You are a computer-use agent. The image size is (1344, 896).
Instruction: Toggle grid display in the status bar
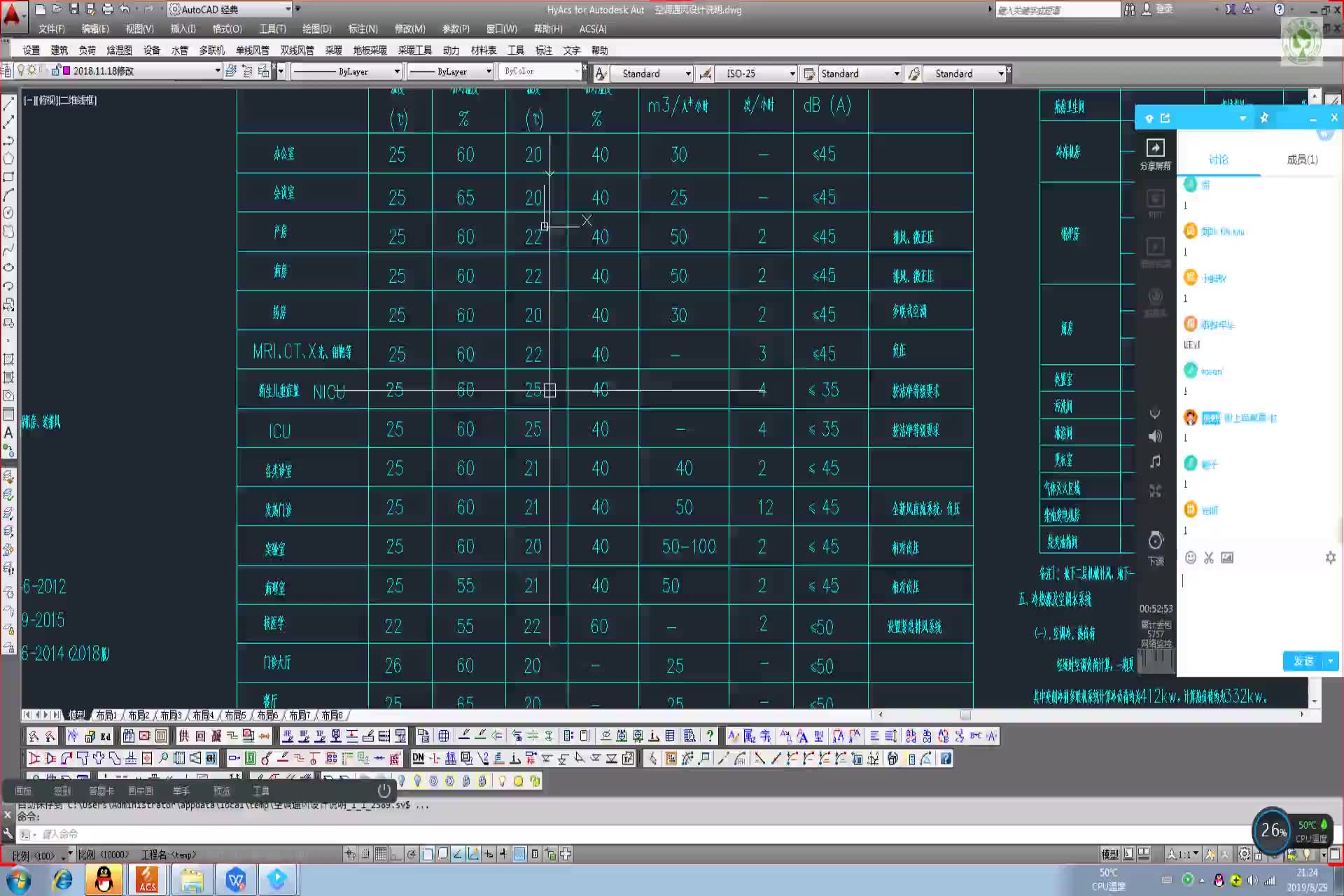click(380, 853)
